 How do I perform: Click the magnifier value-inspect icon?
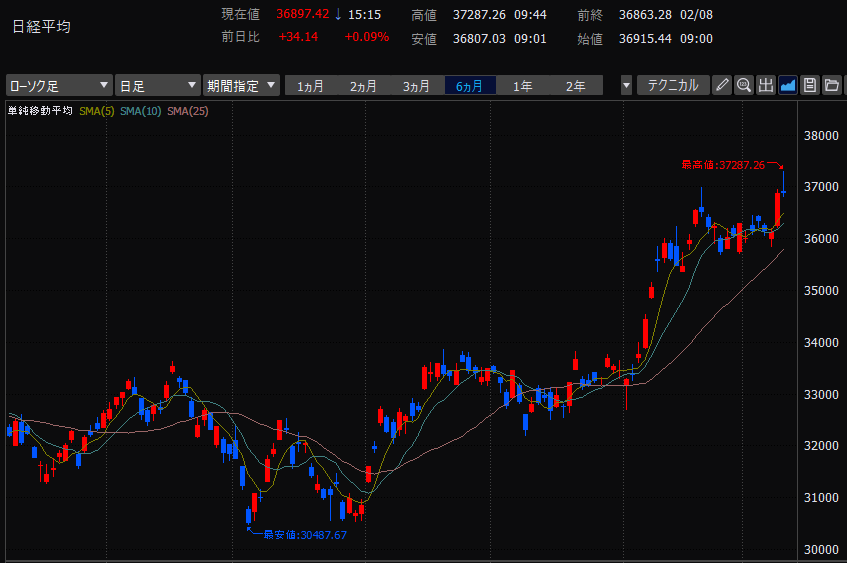tap(744, 85)
